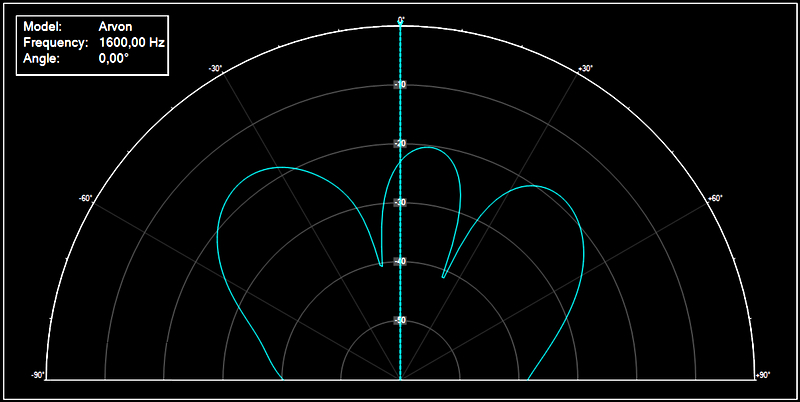
Task: Select the -30 dB ring label
Action: [400, 203]
